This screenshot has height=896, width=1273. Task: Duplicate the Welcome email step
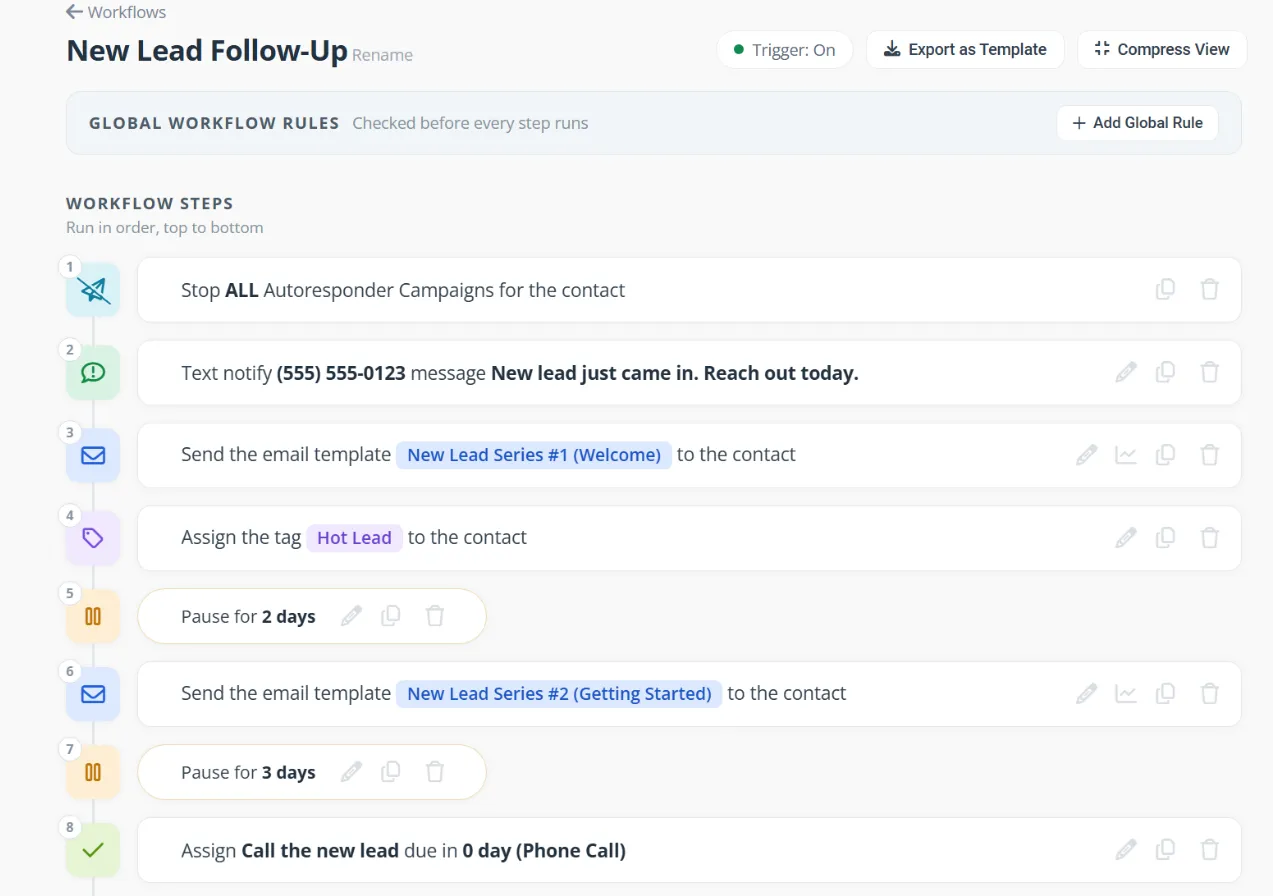point(1165,455)
